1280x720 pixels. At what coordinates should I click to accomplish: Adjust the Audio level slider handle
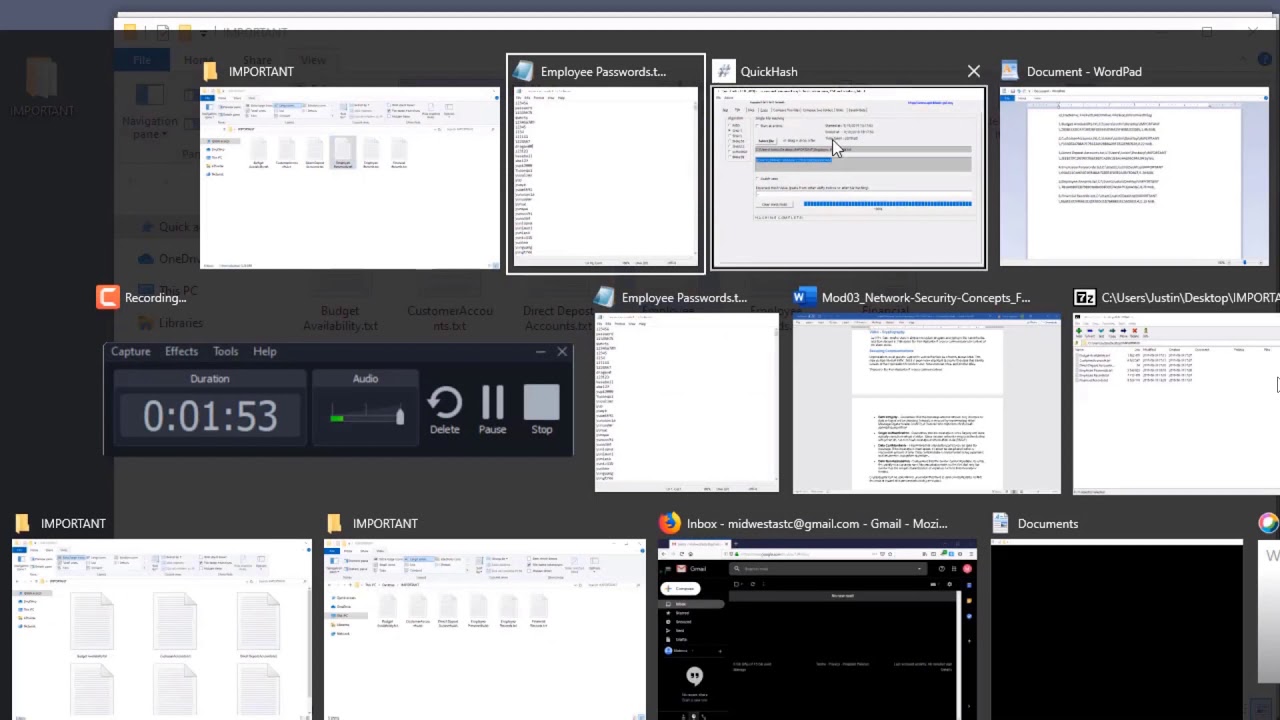tap(399, 416)
